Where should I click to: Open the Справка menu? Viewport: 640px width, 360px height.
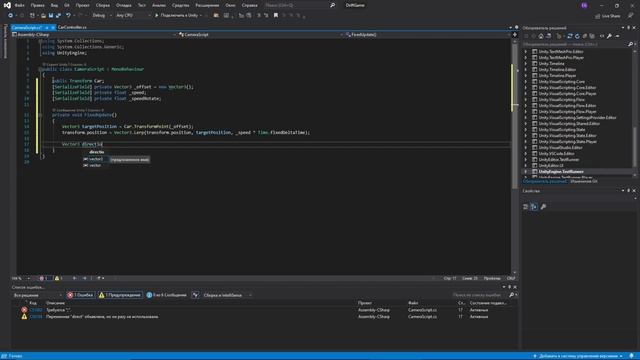tap(250, 5)
